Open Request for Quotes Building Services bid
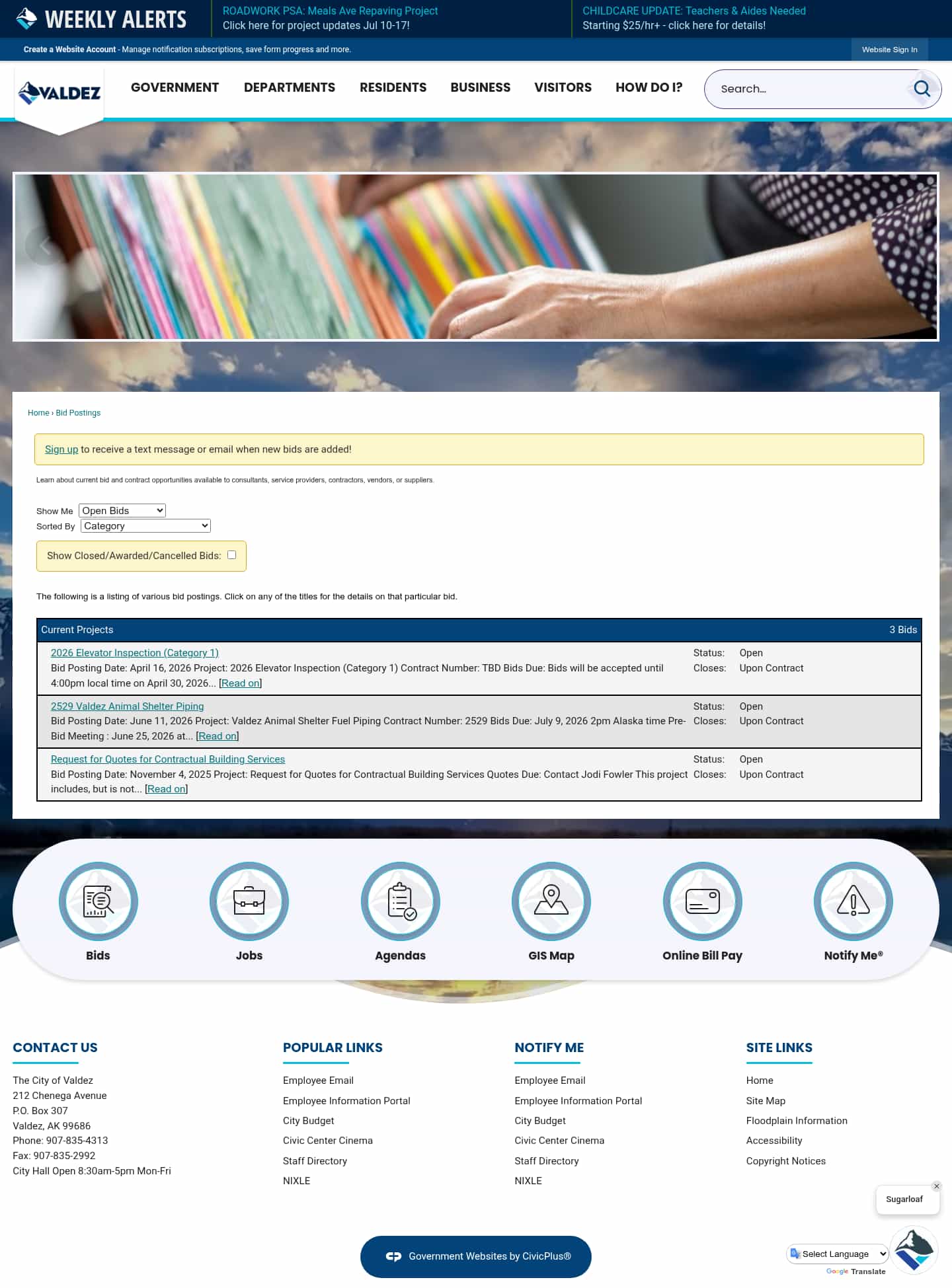This screenshot has width=952, height=1288. tap(168, 759)
